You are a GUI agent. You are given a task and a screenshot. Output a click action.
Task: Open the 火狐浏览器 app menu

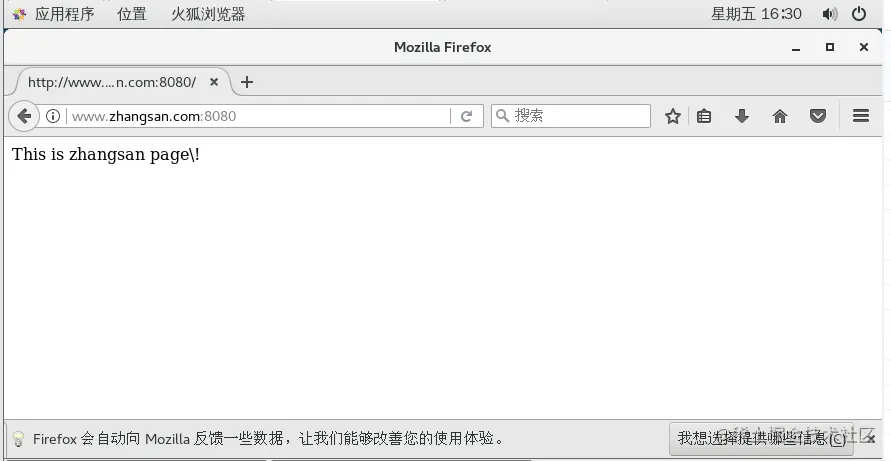point(208,14)
